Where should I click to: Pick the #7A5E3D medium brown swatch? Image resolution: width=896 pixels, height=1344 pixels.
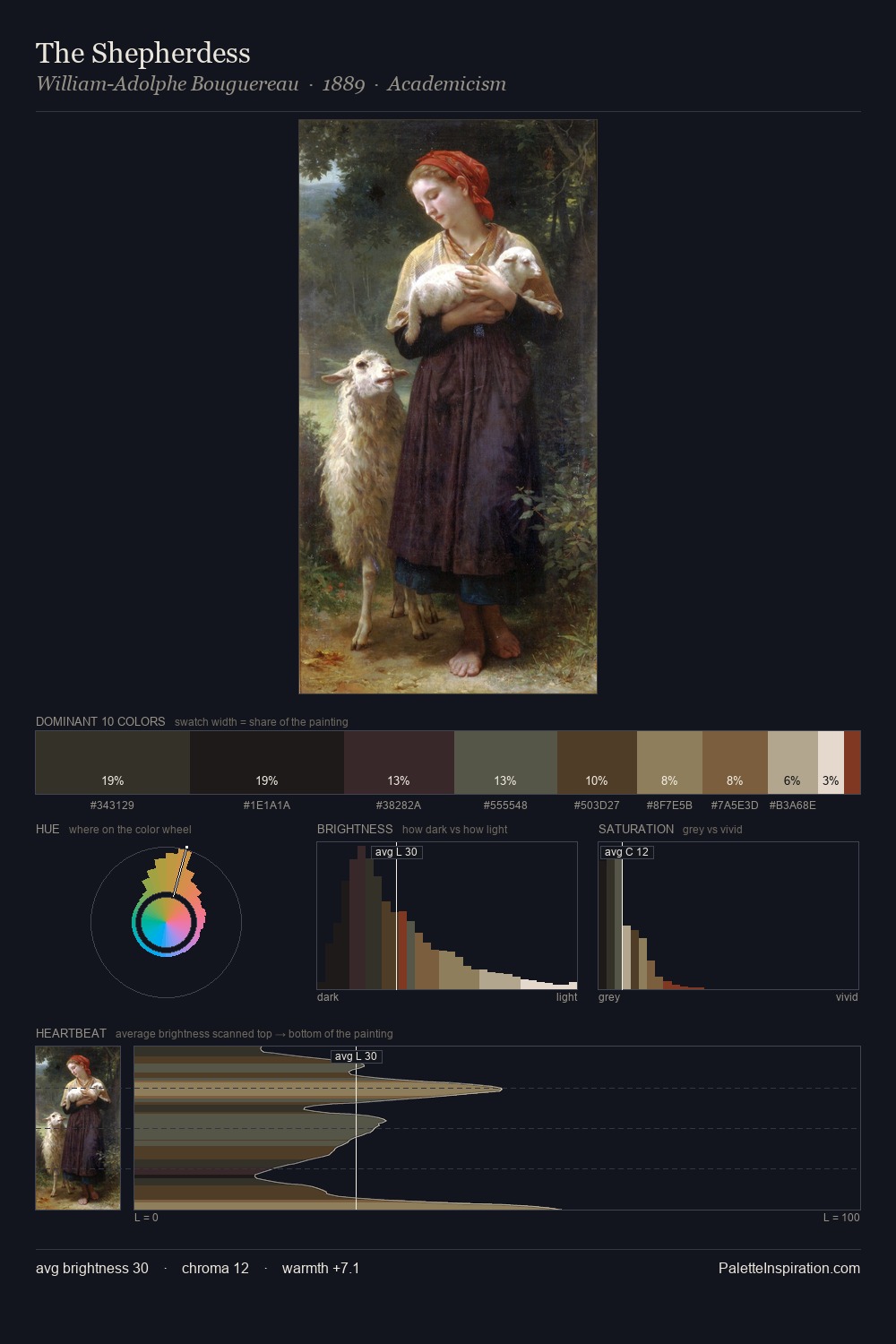[x=735, y=762]
